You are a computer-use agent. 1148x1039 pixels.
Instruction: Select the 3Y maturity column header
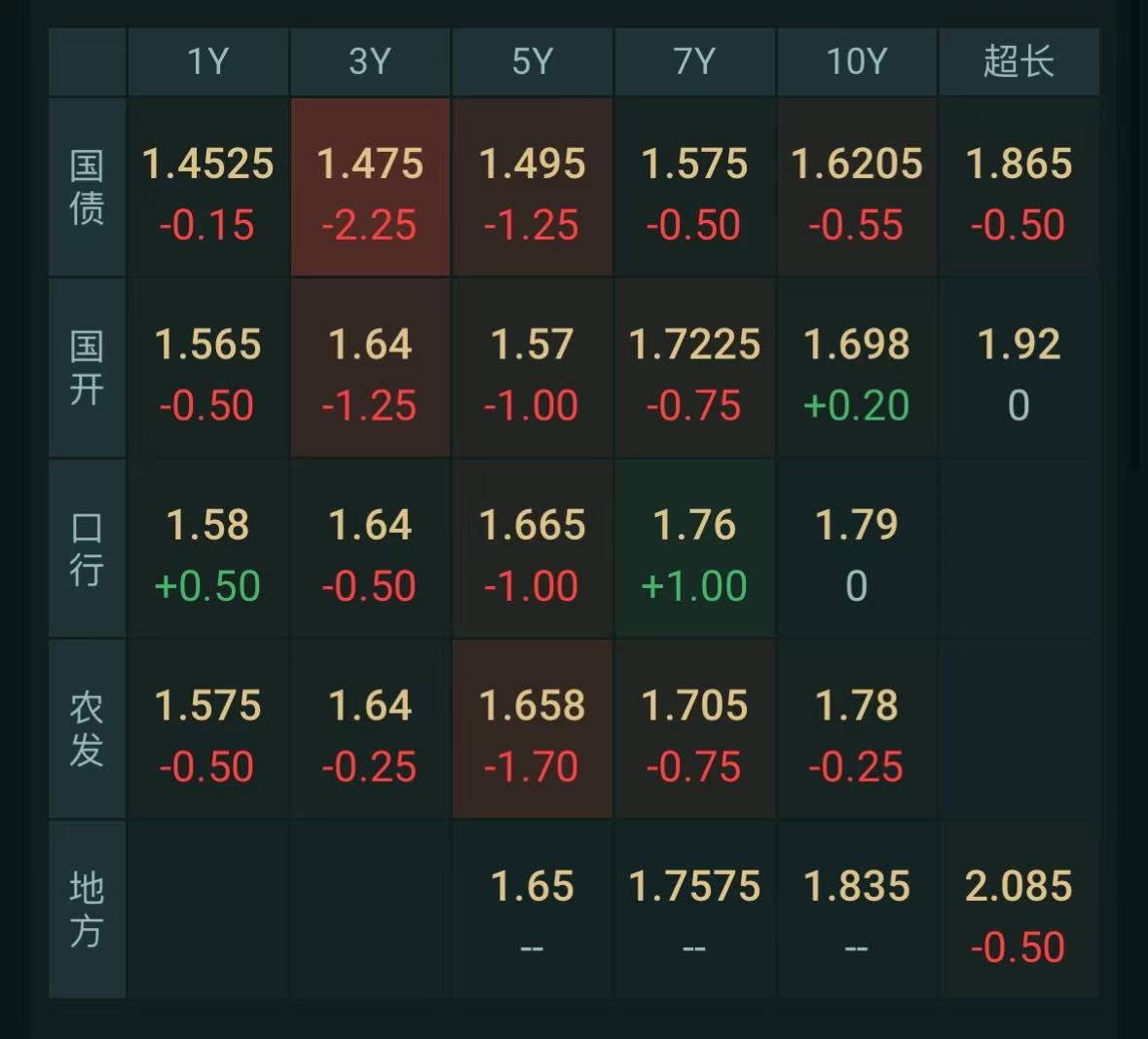(x=370, y=62)
